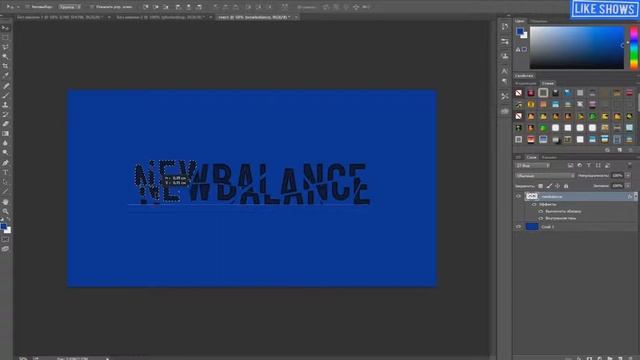Switch to the Каналы tab
This screenshot has width=640, height=360.
click(x=549, y=157)
